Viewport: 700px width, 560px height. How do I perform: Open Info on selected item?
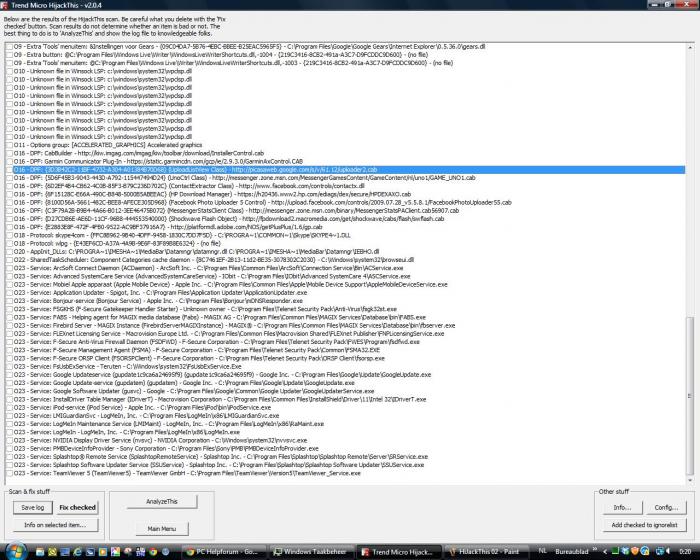tap(55, 525)
